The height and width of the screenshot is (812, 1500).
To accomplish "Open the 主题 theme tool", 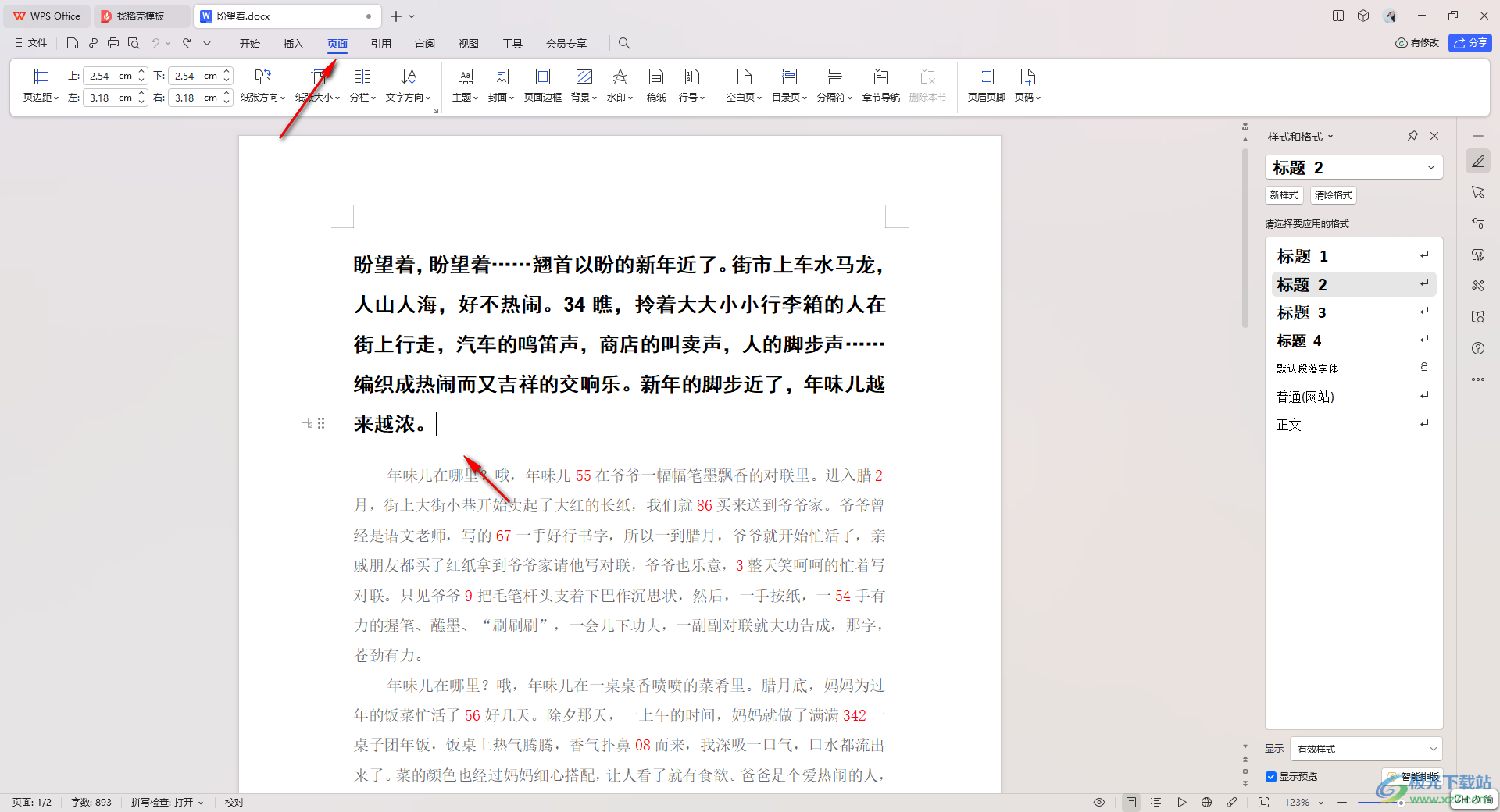I will [465, 85].
